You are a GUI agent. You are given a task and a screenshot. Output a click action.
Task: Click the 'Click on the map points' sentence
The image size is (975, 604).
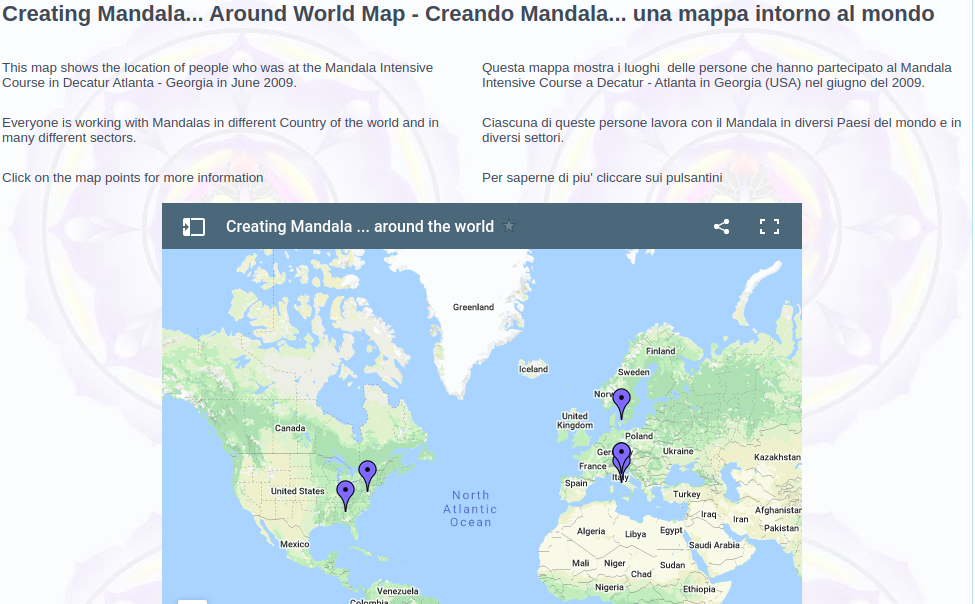coord(132,178)
